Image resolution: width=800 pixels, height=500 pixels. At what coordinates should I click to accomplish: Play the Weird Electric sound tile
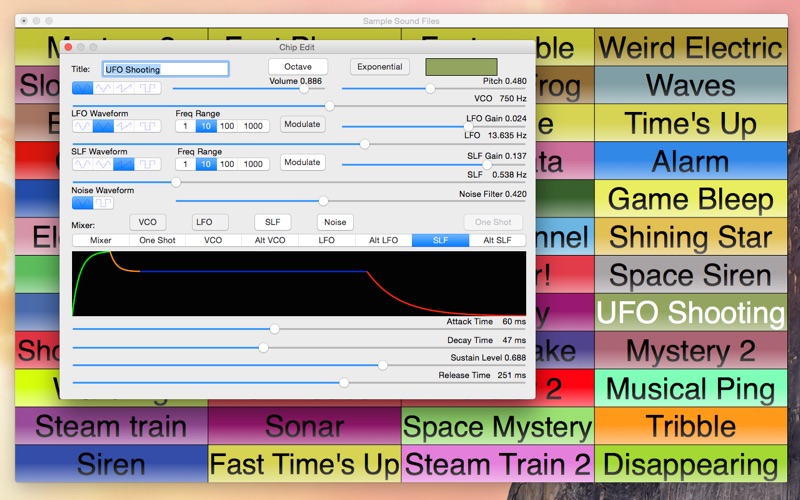click(x=691, y=47)
